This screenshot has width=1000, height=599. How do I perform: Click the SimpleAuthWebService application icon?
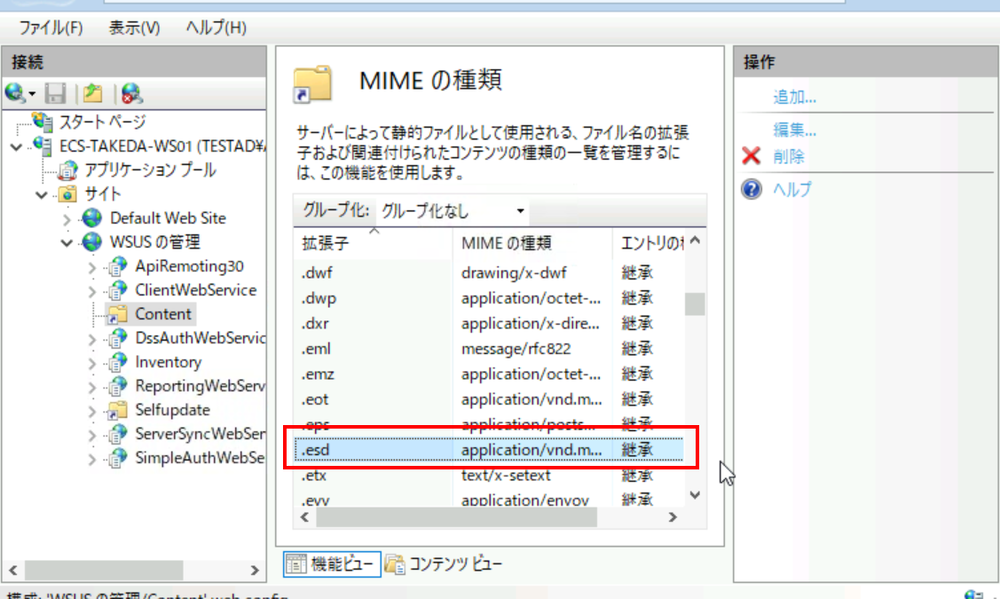(x=117, y=458)
